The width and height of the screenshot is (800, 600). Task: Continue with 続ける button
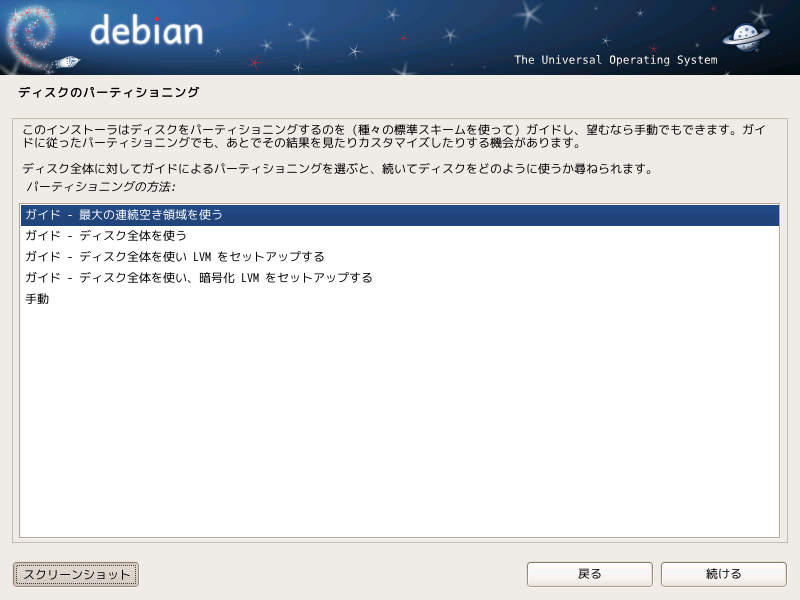(723, 574)
